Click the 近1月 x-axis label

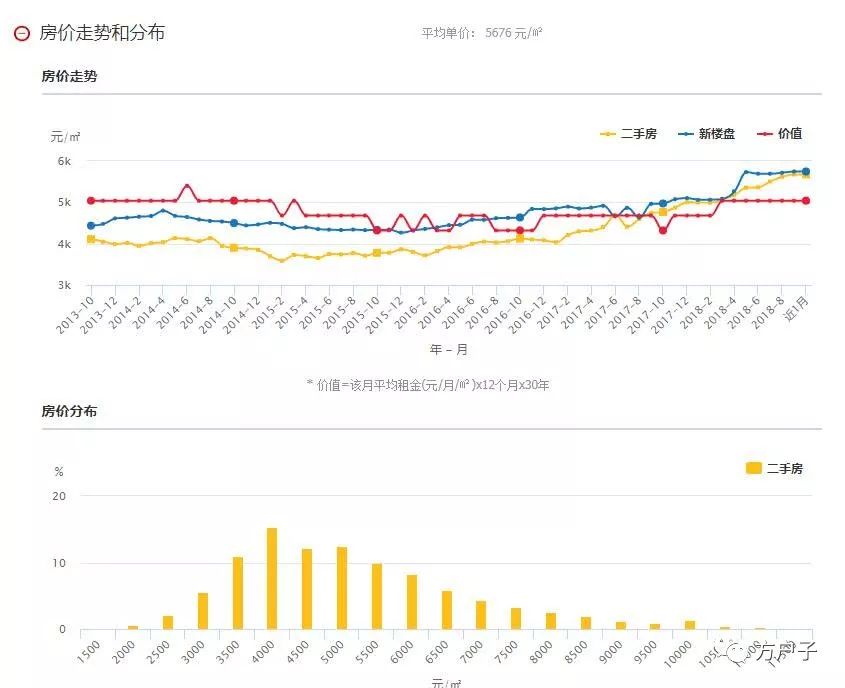(796, 309)
